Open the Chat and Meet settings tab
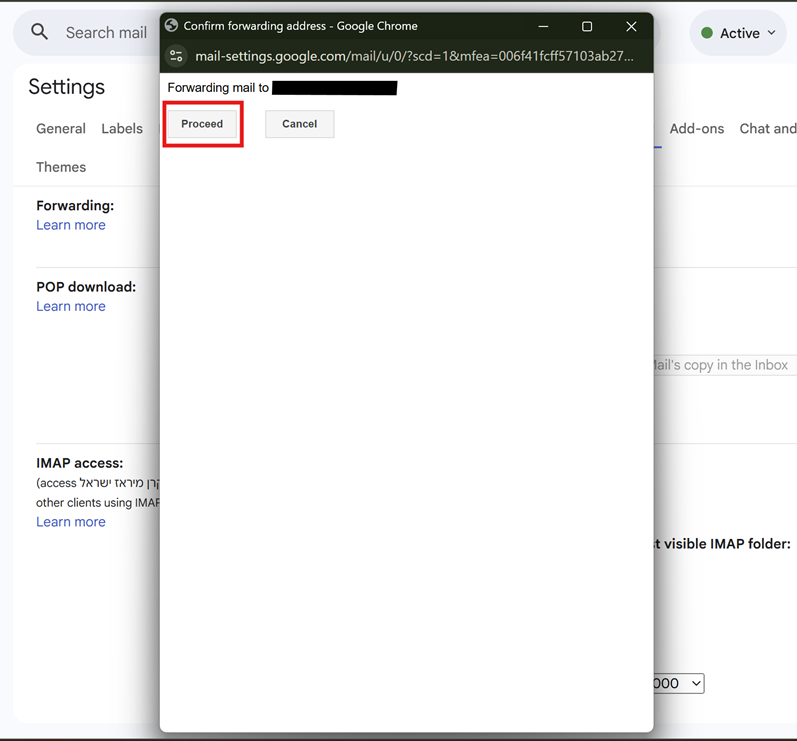This screenshot has width=797, height=741. [767, 128]
